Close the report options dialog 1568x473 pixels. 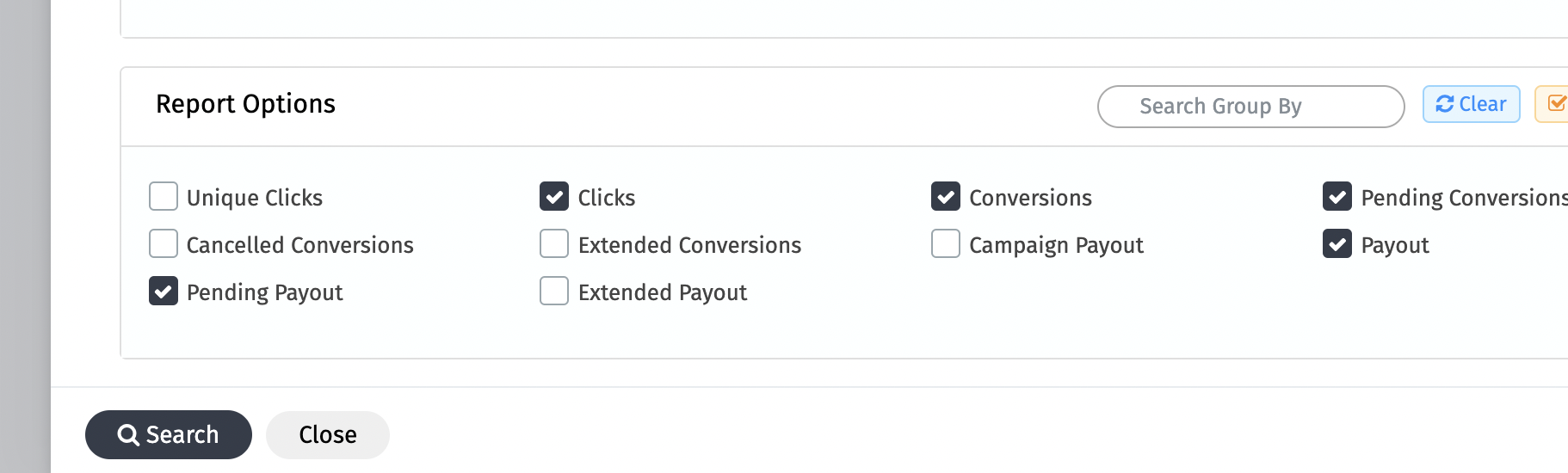[327, 434]
